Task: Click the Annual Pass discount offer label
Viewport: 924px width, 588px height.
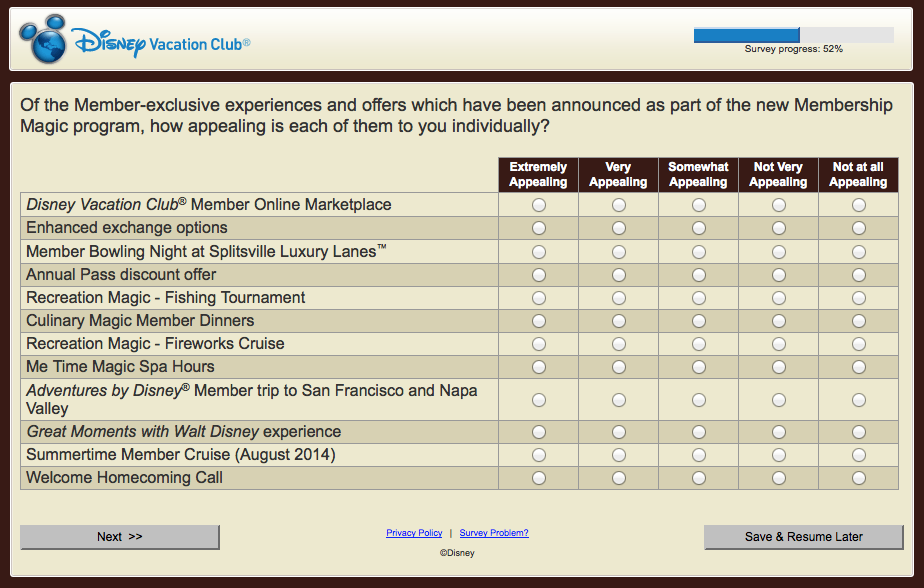Action: 121,275
